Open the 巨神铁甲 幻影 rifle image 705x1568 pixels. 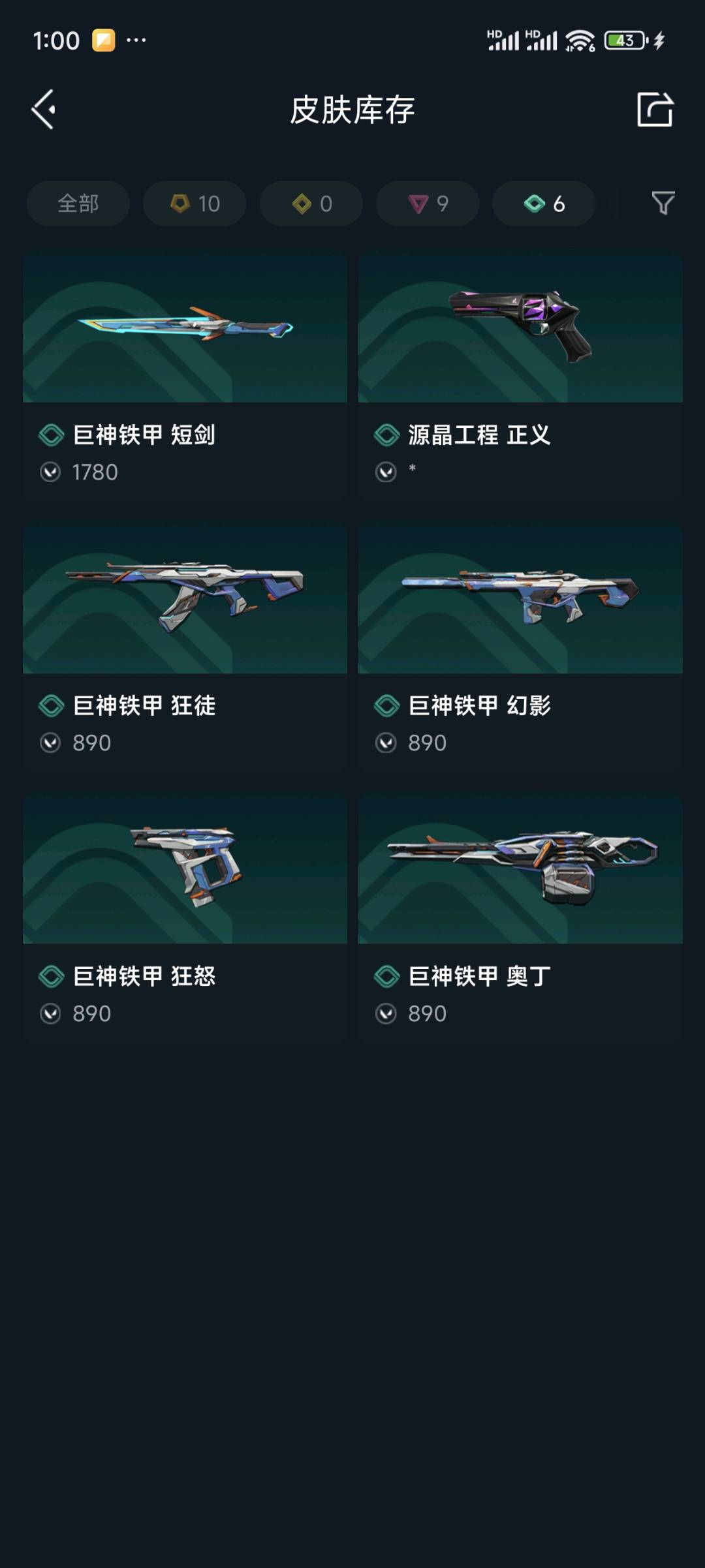(x=520, y=597)
